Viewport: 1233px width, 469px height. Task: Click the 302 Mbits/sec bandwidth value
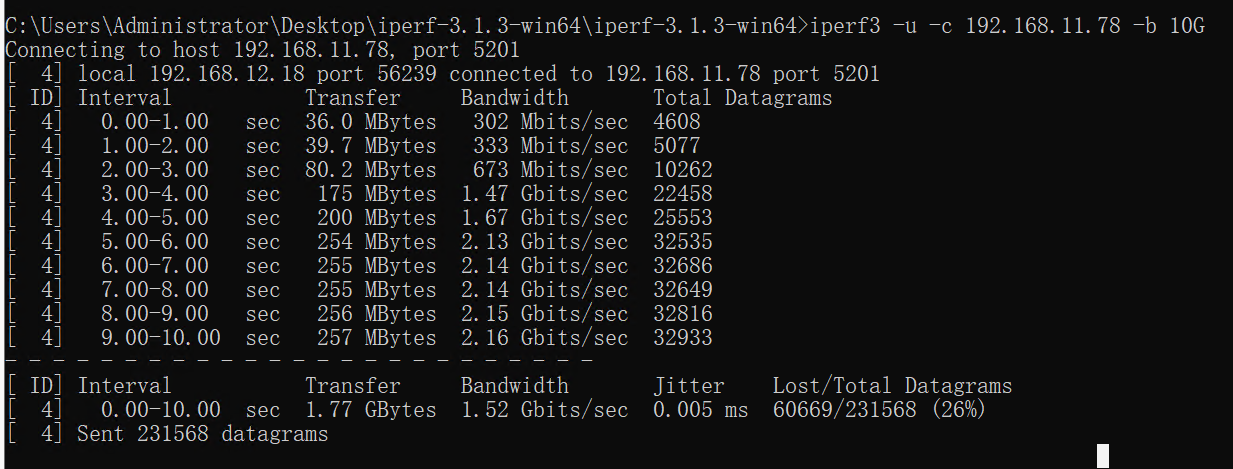[550, 122]
